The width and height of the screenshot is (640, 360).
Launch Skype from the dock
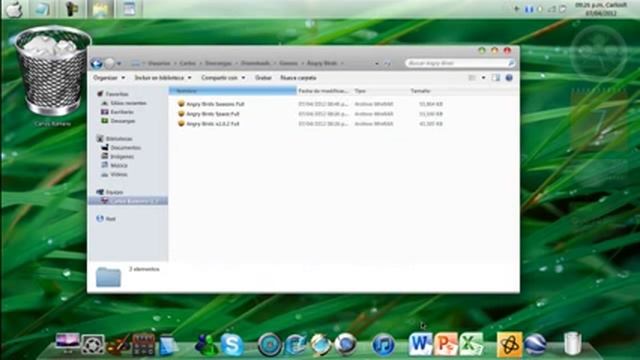(x=232, y=345)
